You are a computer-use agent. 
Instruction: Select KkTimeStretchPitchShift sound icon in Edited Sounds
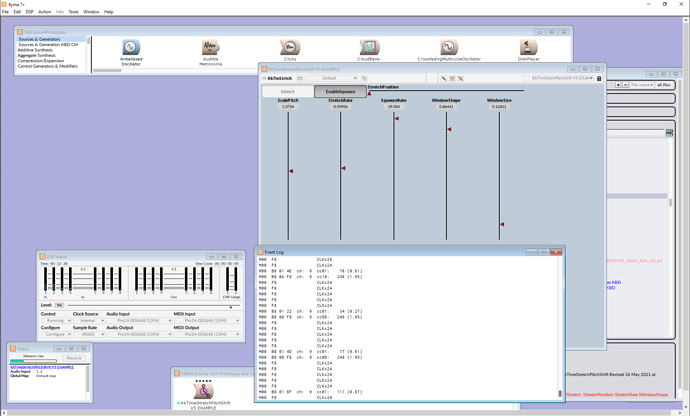pyautogui.click(x=203, y=391)
